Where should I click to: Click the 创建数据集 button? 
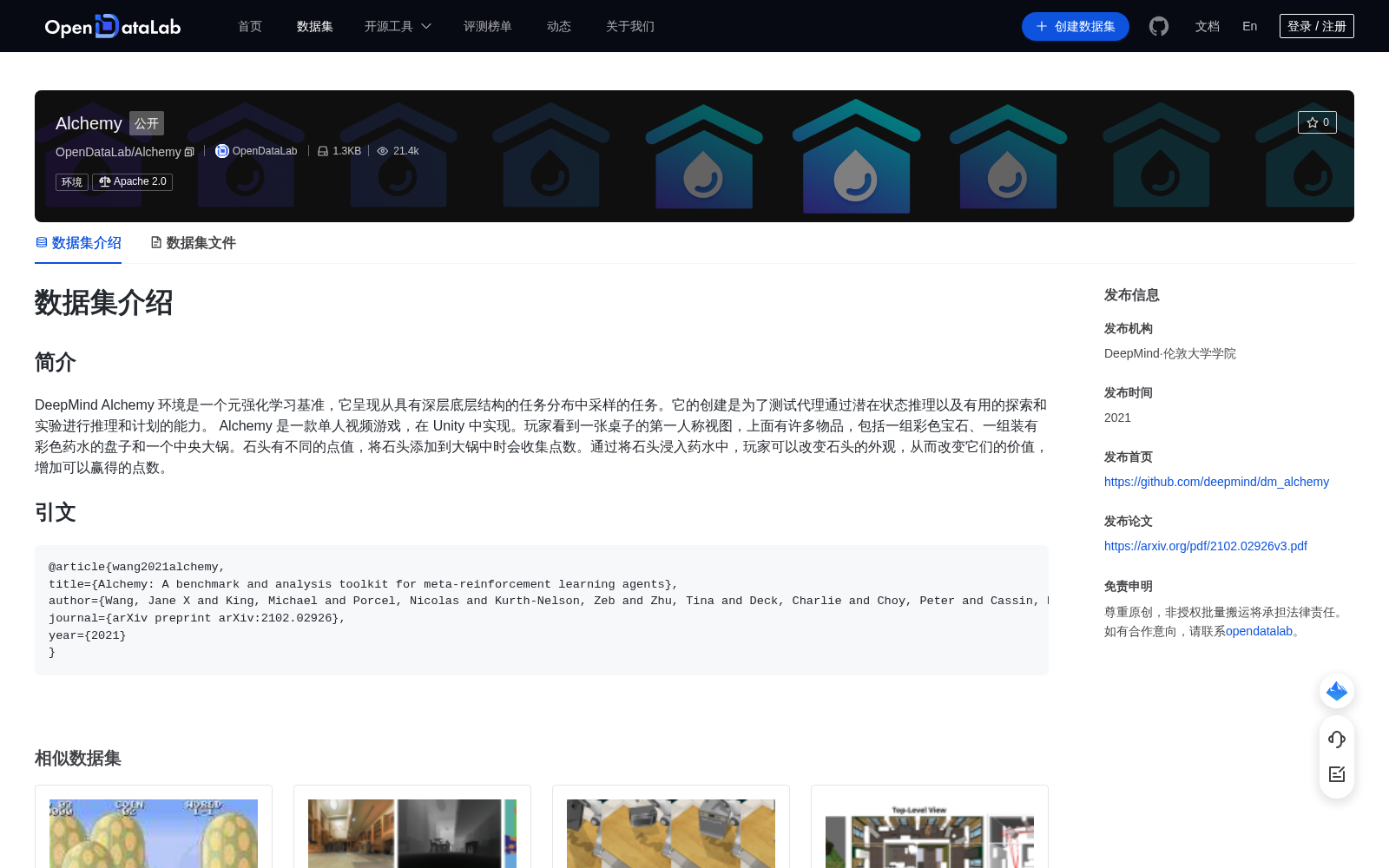tap(1076, 26)
